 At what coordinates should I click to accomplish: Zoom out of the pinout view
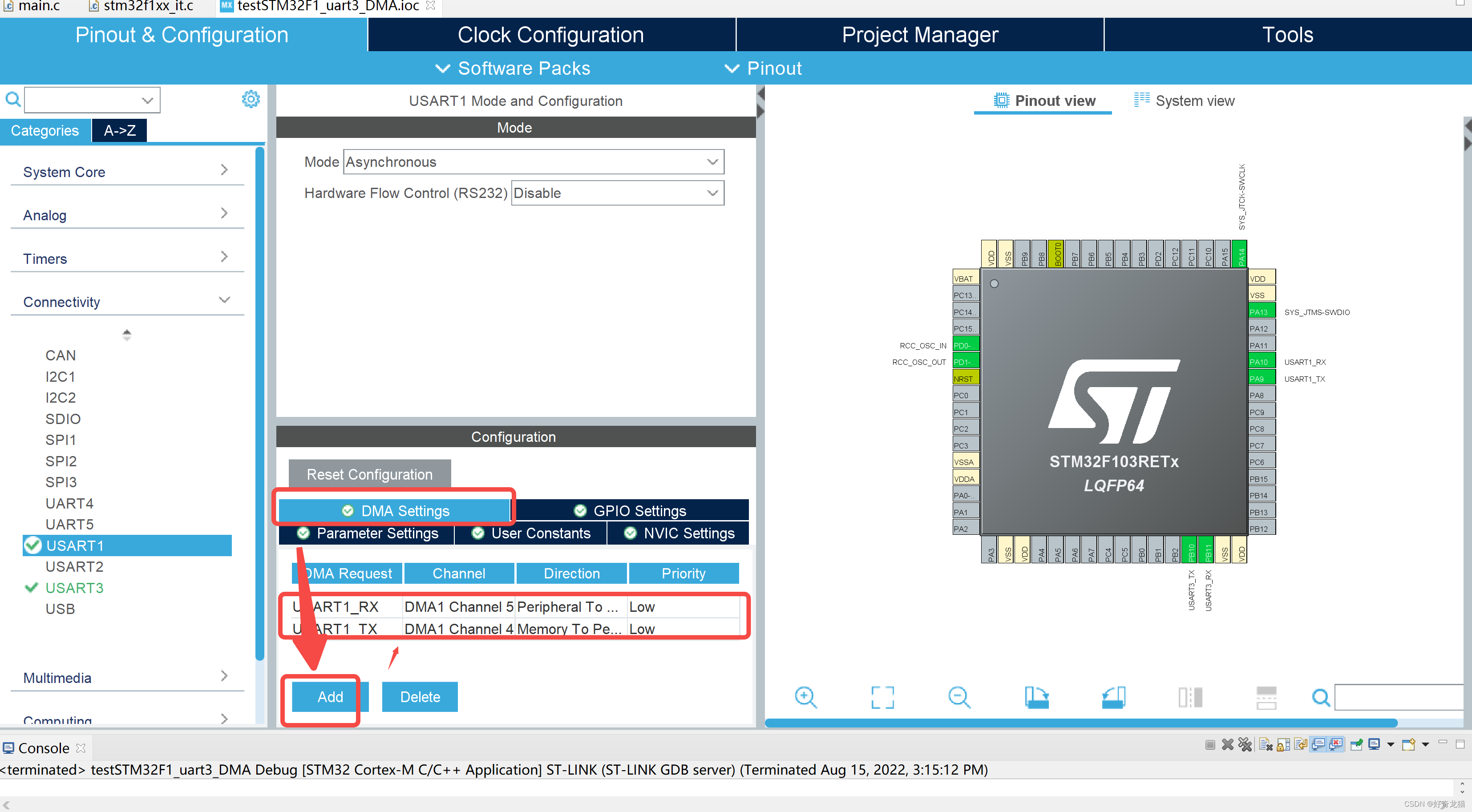[959, 697]
